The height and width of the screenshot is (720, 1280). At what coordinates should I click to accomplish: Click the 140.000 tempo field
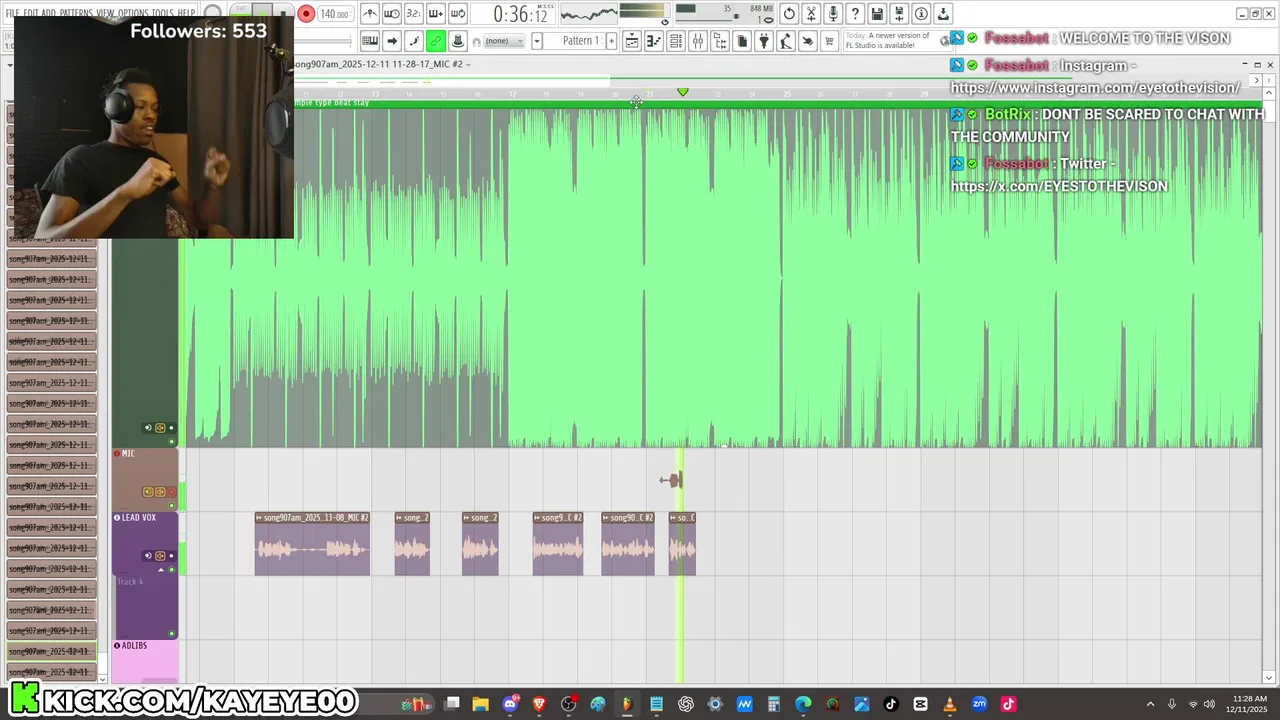point(335,14)
